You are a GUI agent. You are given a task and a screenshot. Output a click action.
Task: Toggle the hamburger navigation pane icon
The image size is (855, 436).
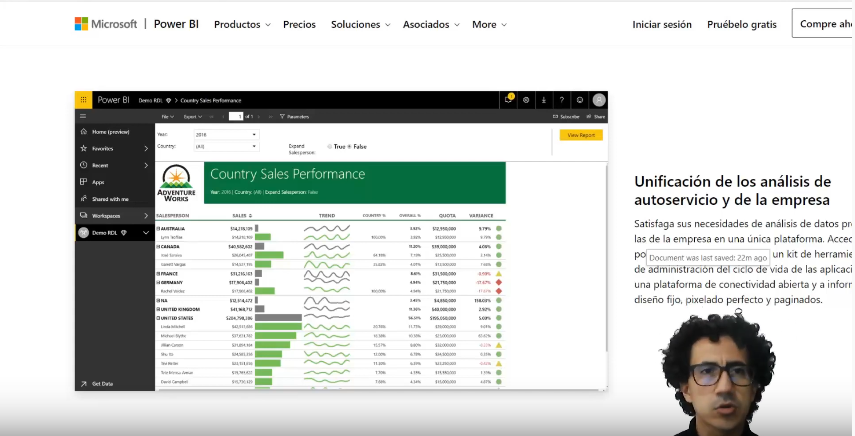coord(84,116)
